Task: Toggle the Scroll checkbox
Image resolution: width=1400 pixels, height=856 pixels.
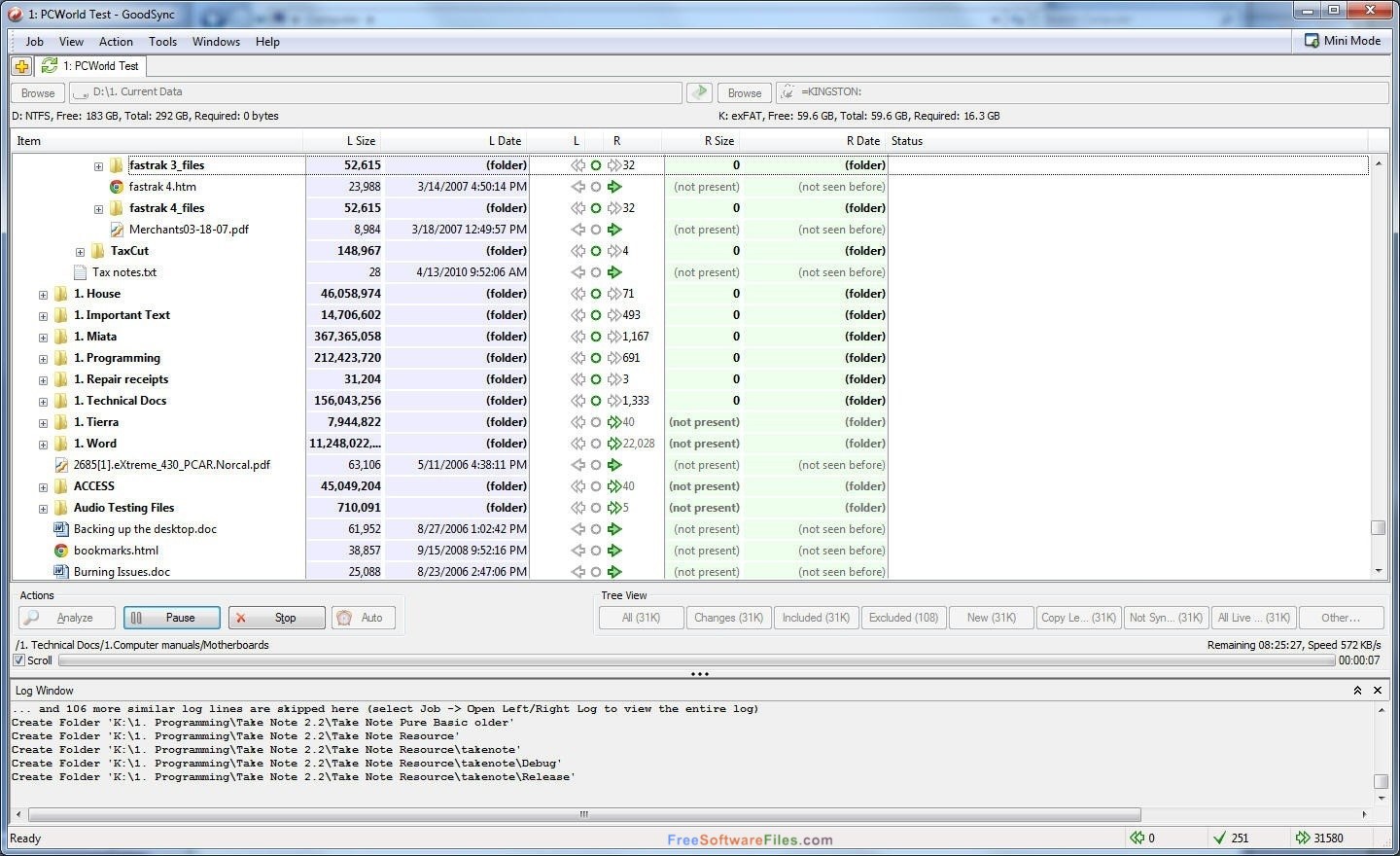Action: point(19,660)
